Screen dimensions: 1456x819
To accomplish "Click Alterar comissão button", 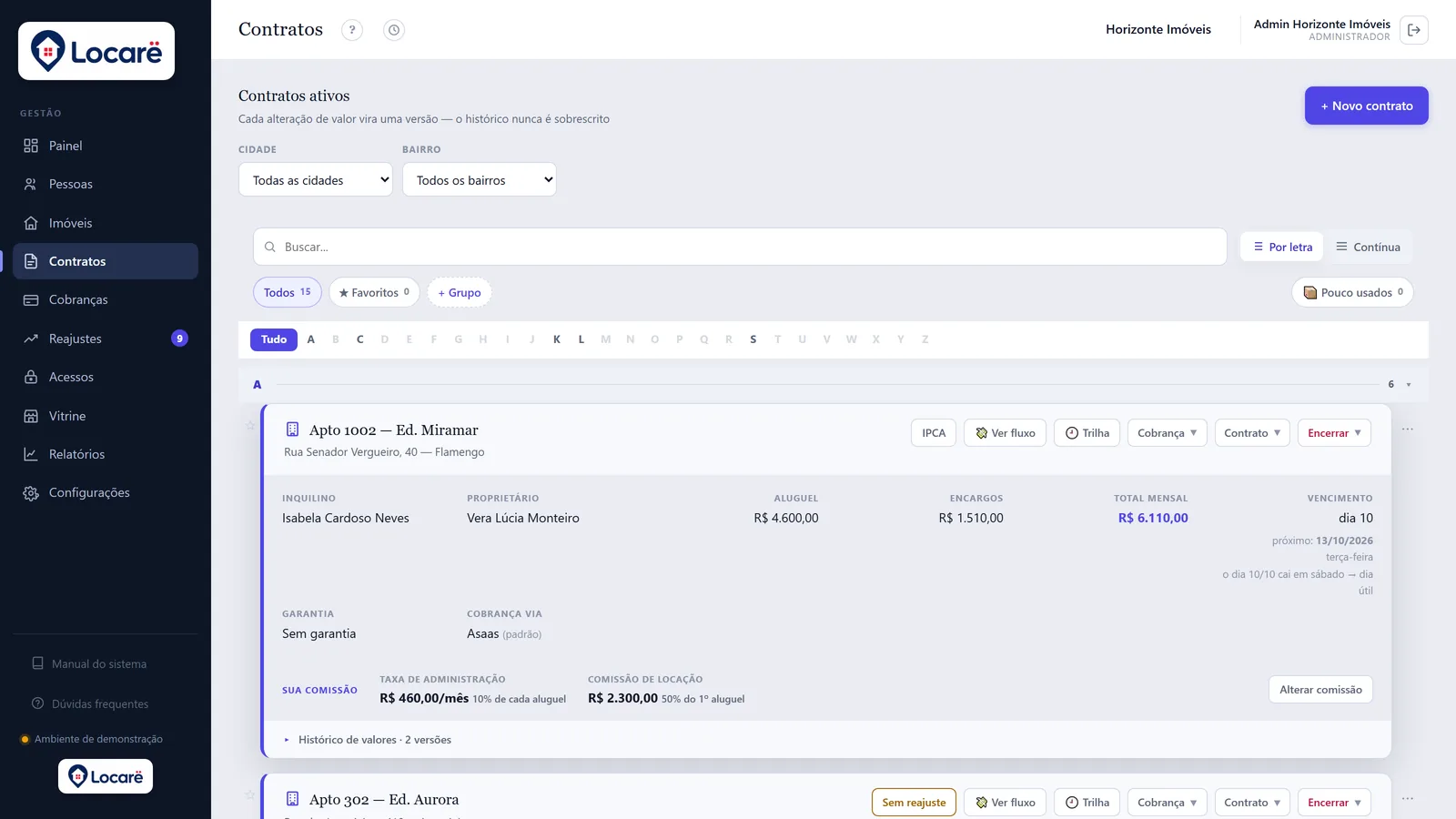I will coord(1320,690).
